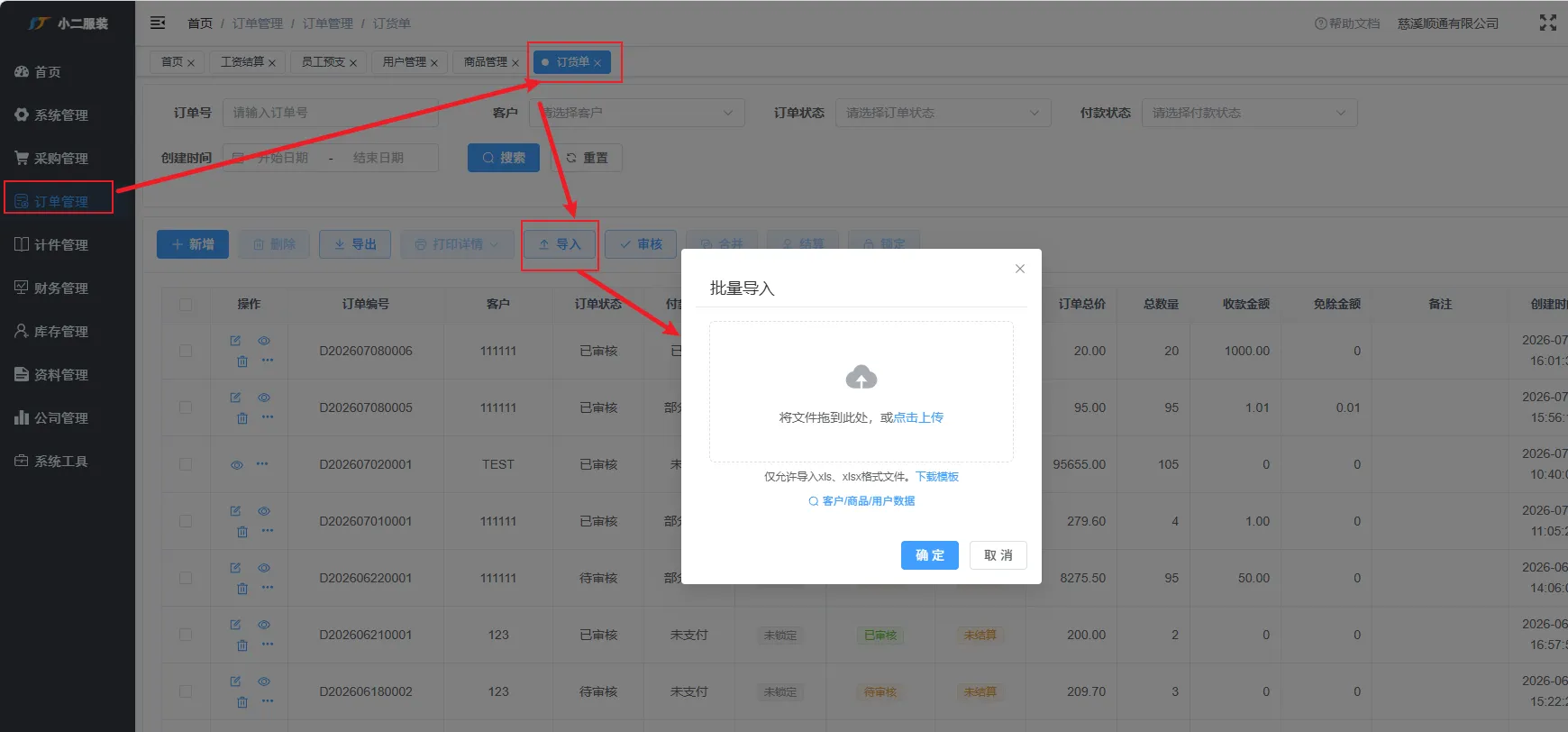Expand the 打印详情 print dropdown button
Viewport: 1568px width, 732px height.
point(457,244)
